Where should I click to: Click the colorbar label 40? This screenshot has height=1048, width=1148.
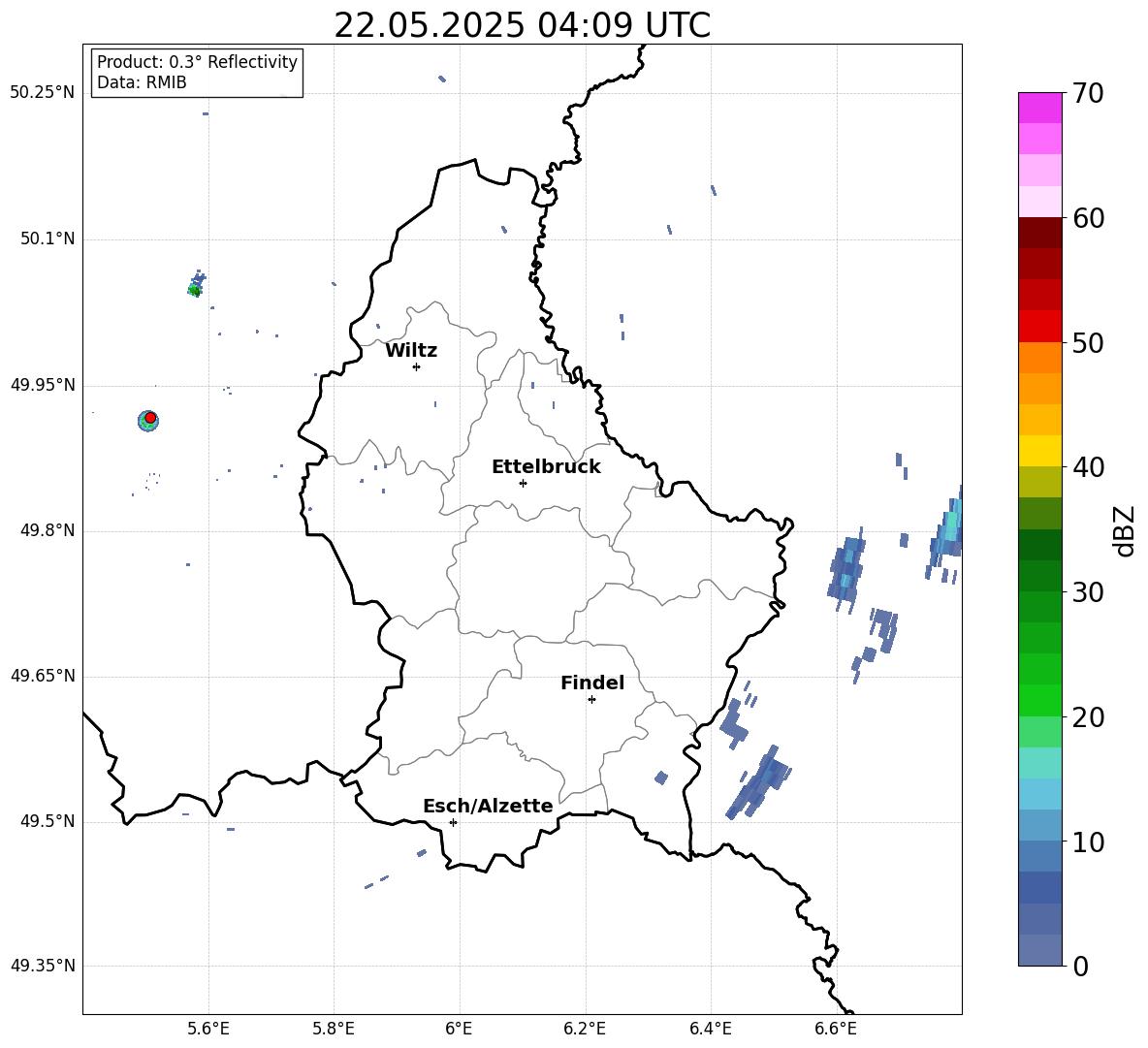(x=1088, y=467)
